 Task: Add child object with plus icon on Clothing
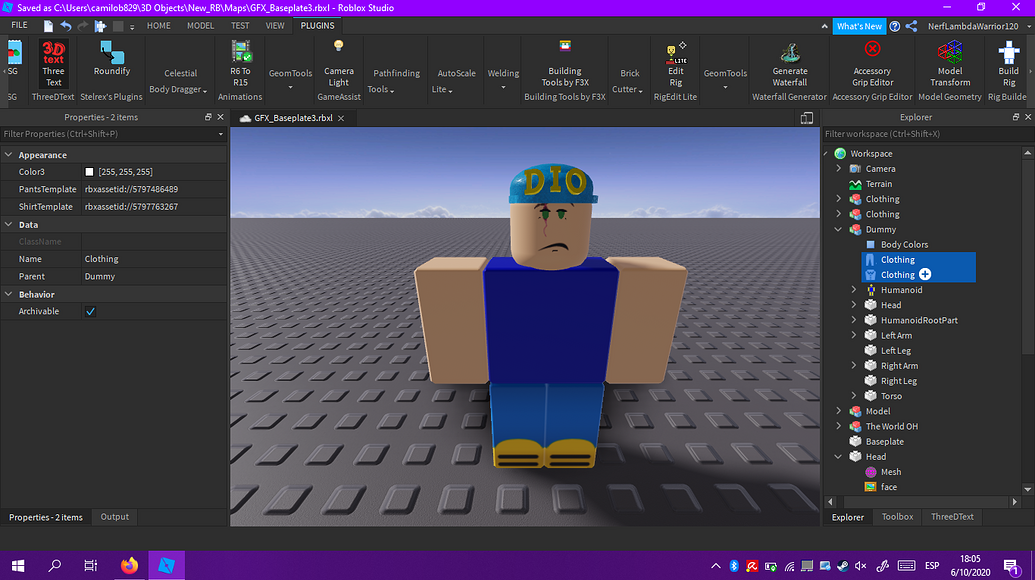coord(925,274)
